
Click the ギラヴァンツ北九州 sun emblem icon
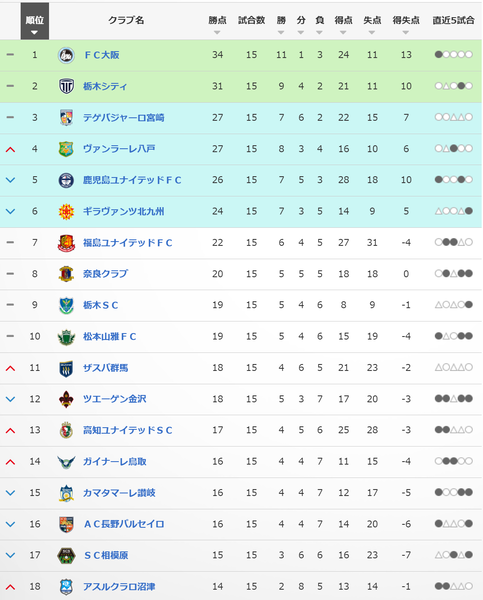(66, 211)
